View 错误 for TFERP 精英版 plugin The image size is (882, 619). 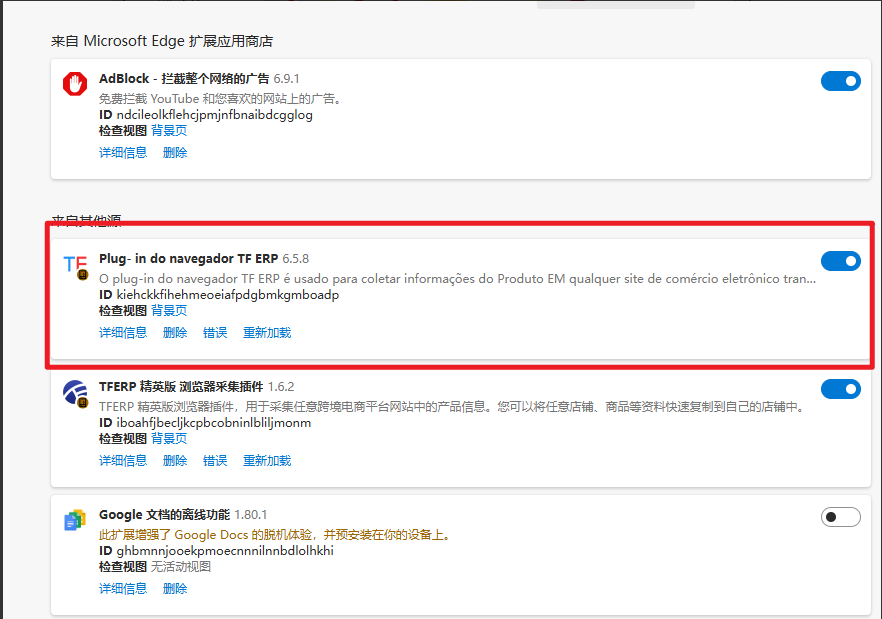coord(215,460)
